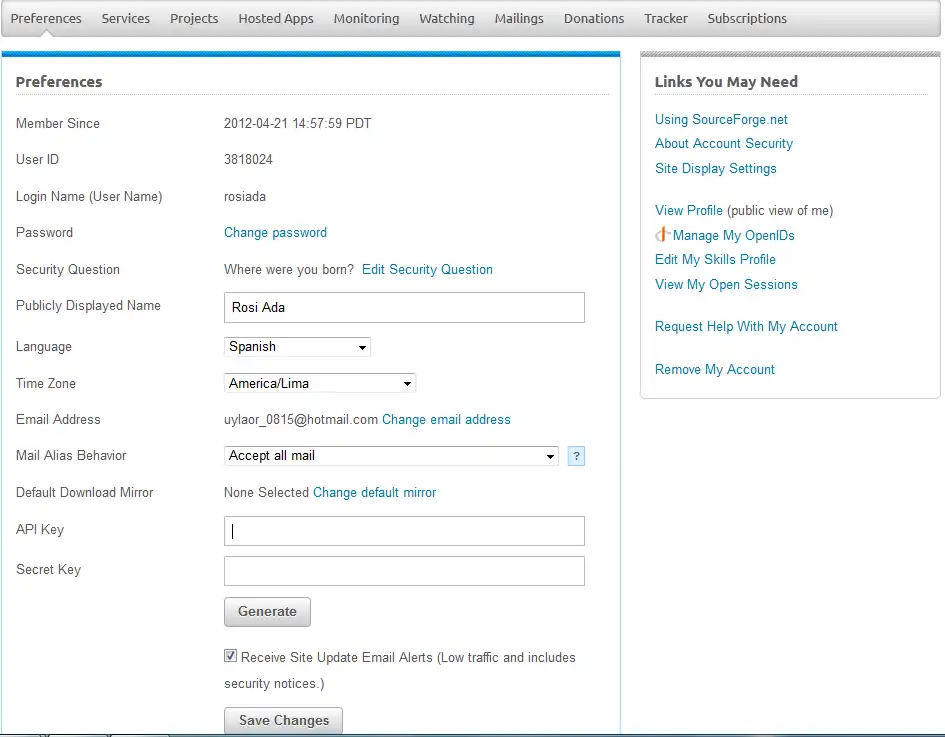This screenshot has height=737, width=945.
Task: Click the Member Since date value
Action: [x=297, y=124]
